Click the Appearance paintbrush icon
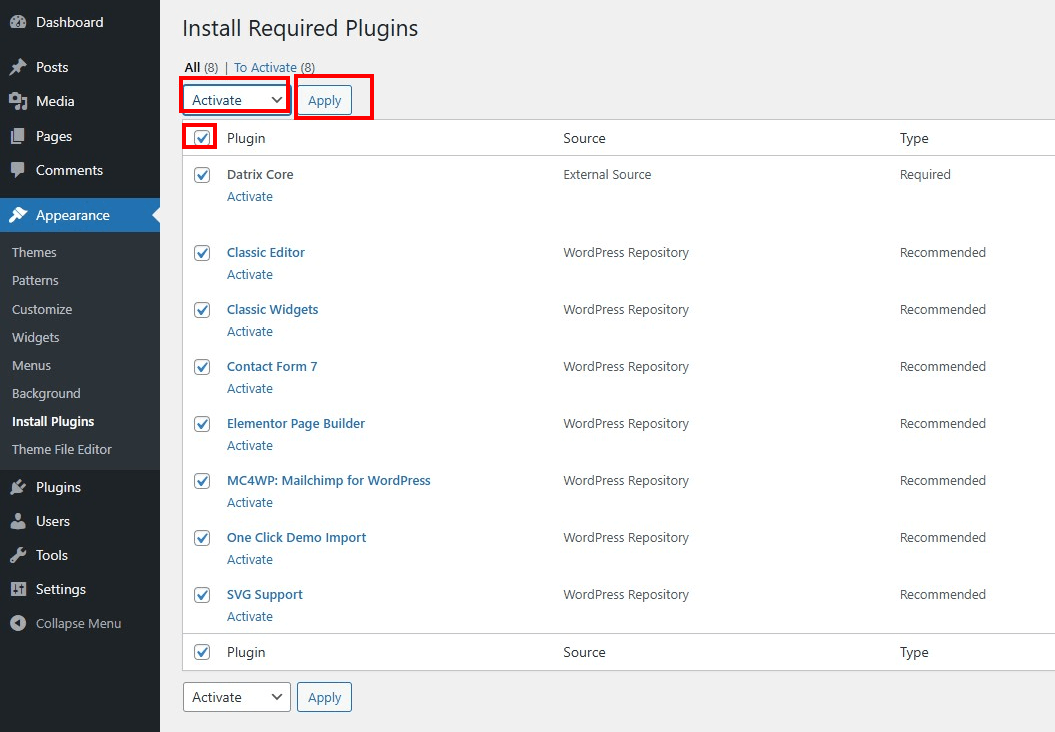1055x732 pixels. click(18, 215)
